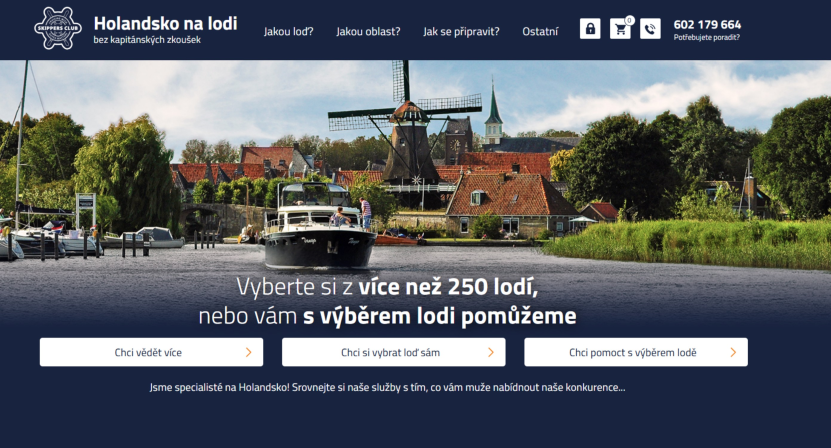Open the 'Jak se připravit?' menu
Screen dimensions: 831x448
[x=461, y=31]
